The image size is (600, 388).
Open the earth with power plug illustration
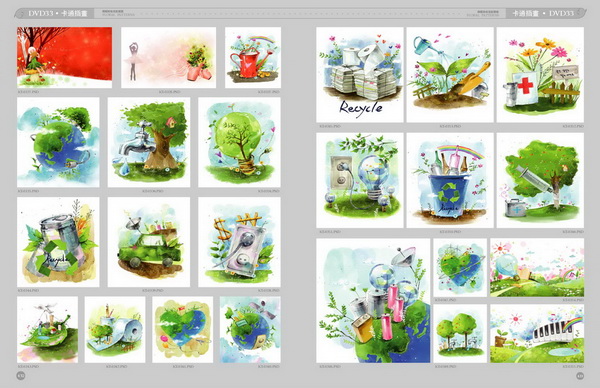58,142
